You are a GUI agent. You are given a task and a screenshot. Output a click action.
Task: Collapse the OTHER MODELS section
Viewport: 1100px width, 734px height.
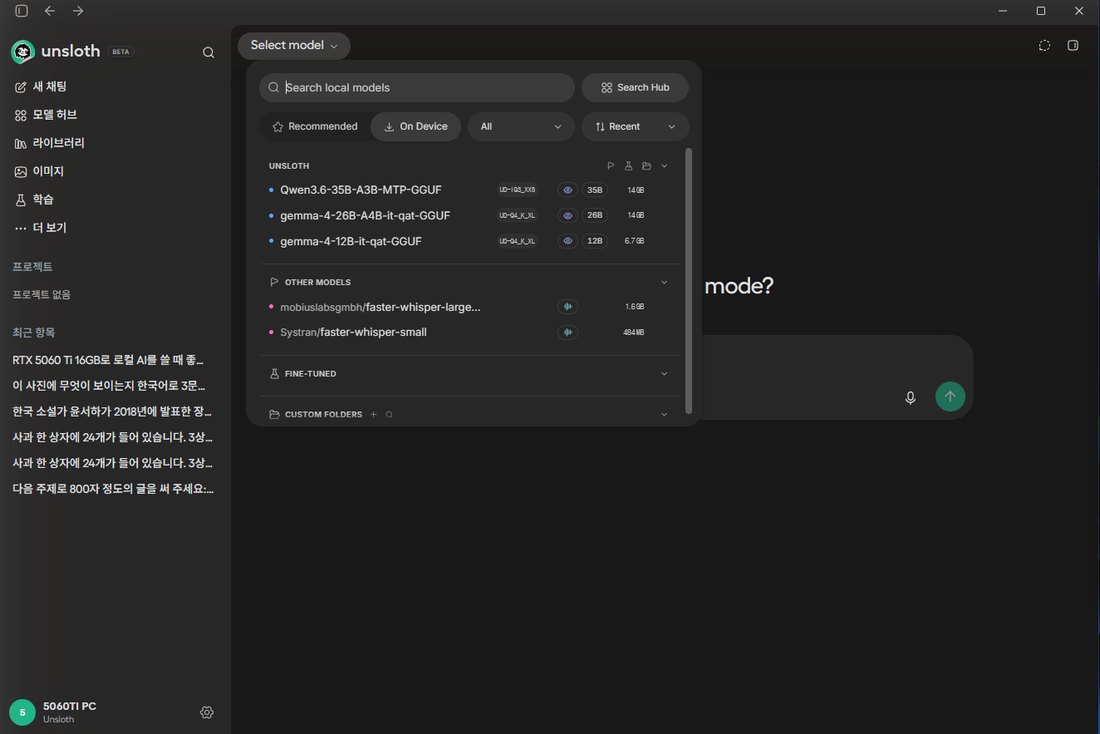pyautogui.click(x=664, y=282)
